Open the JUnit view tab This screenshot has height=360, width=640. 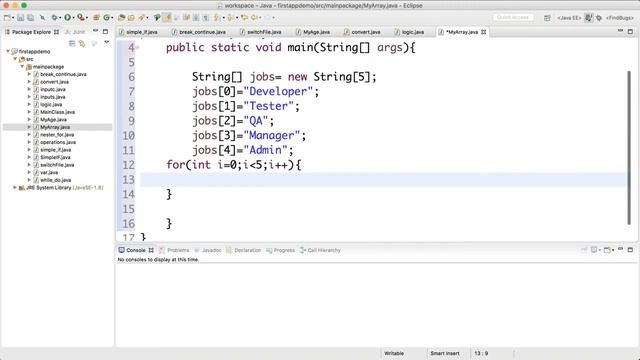click(76, 32)
